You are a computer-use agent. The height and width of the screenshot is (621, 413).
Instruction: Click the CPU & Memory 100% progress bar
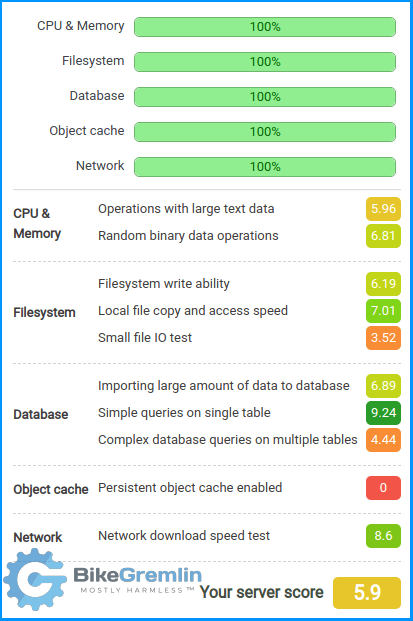(x=265, y=27)
